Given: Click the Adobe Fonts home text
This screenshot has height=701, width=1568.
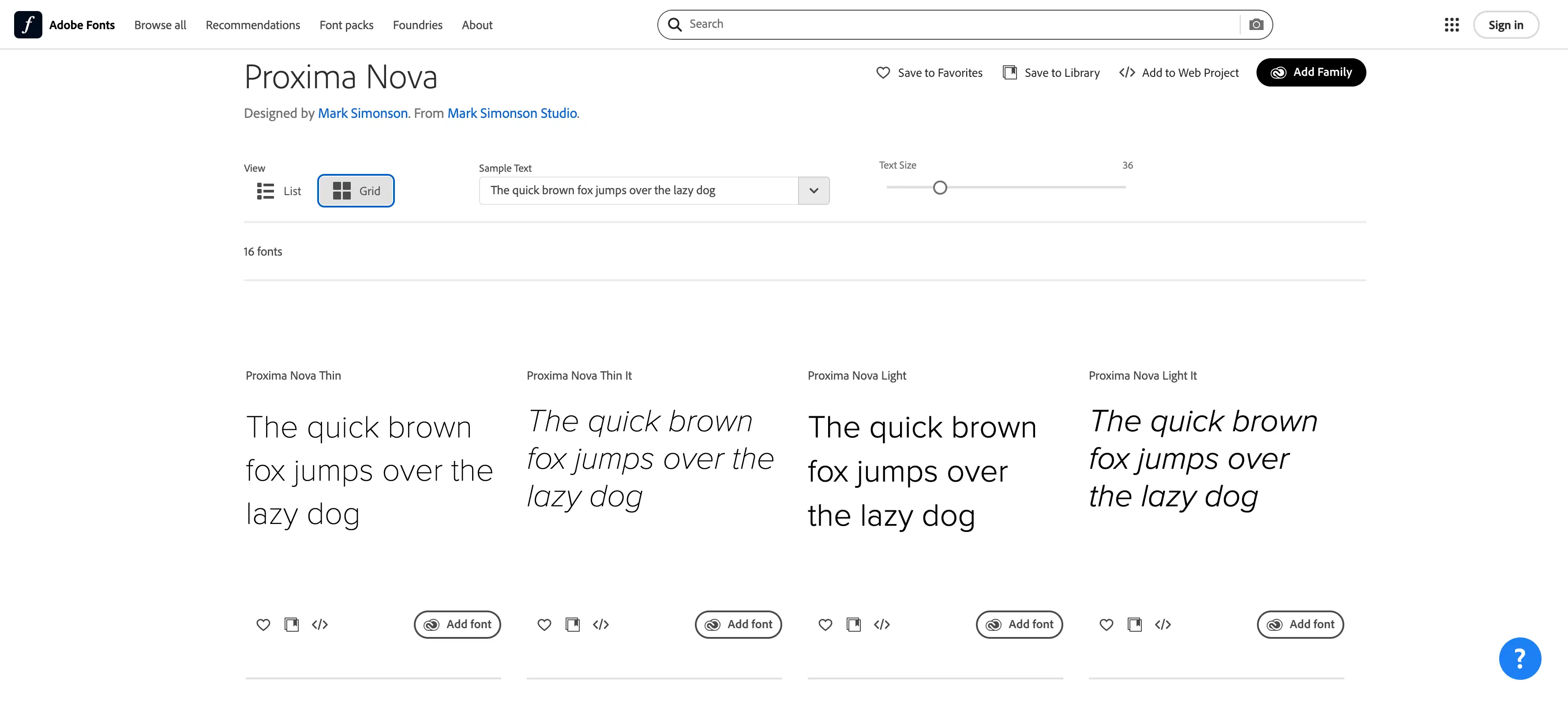Looking at the screenshot, I should (x=82, y=25).
